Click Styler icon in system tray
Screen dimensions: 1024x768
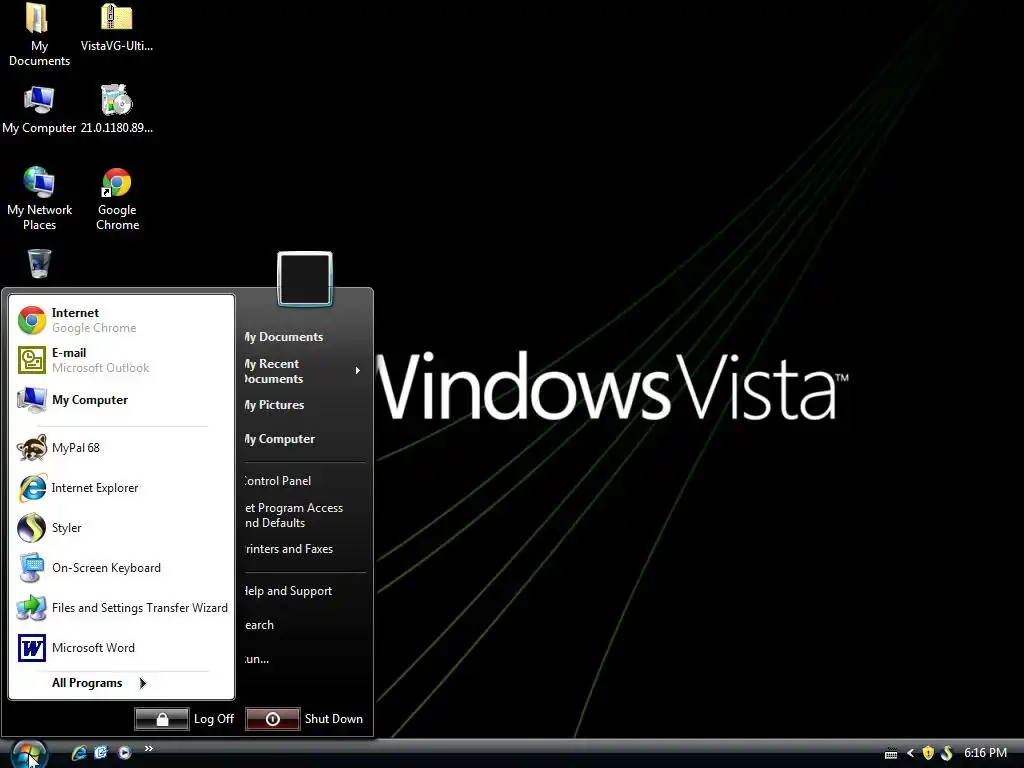[946, 753]
